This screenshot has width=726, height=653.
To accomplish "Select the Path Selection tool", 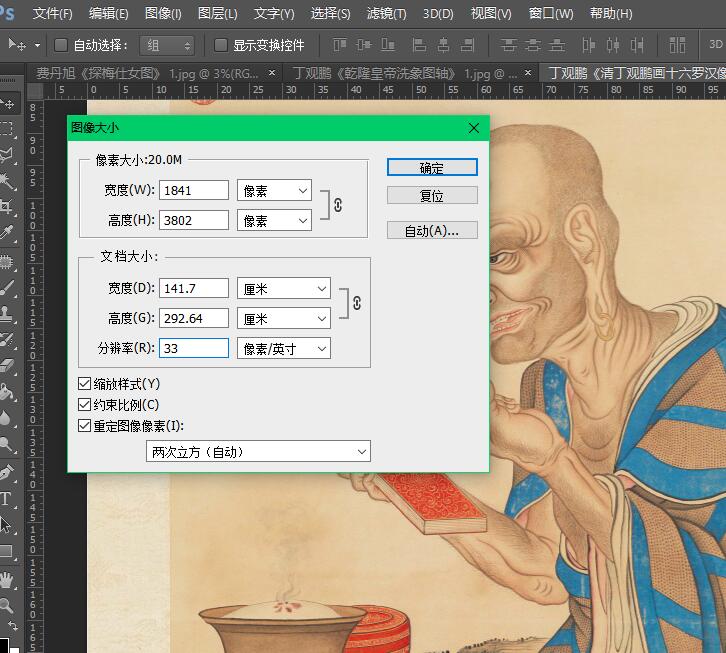I will point(6,525).
